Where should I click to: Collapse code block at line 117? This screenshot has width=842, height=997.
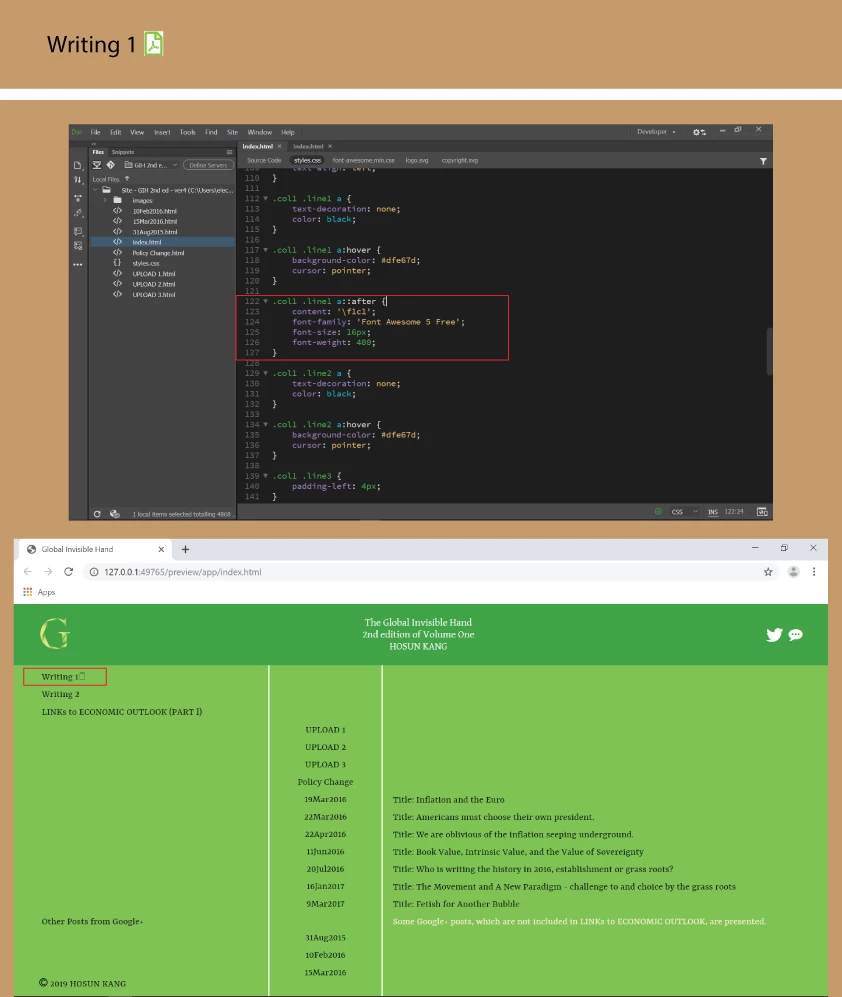tap(266, 250)
